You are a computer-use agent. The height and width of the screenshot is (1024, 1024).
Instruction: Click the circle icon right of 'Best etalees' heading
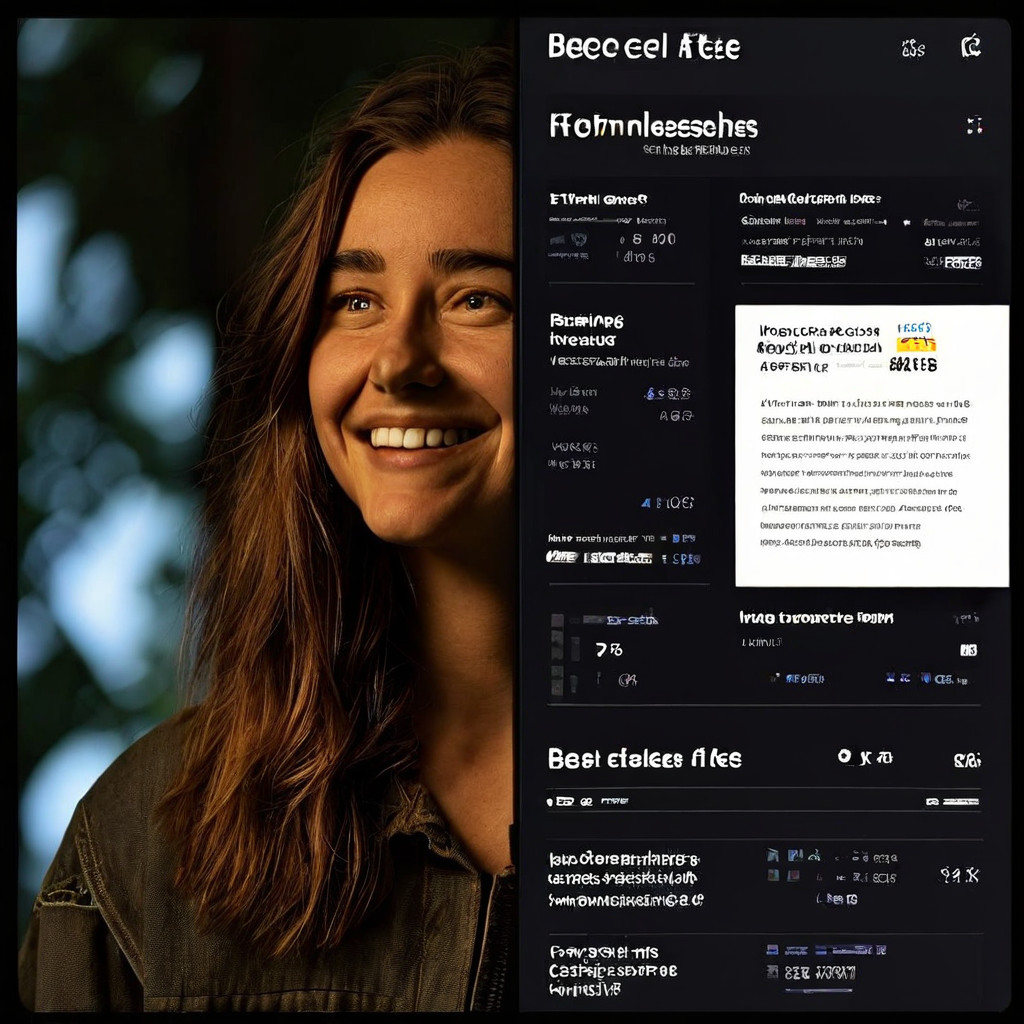point(846,758)
